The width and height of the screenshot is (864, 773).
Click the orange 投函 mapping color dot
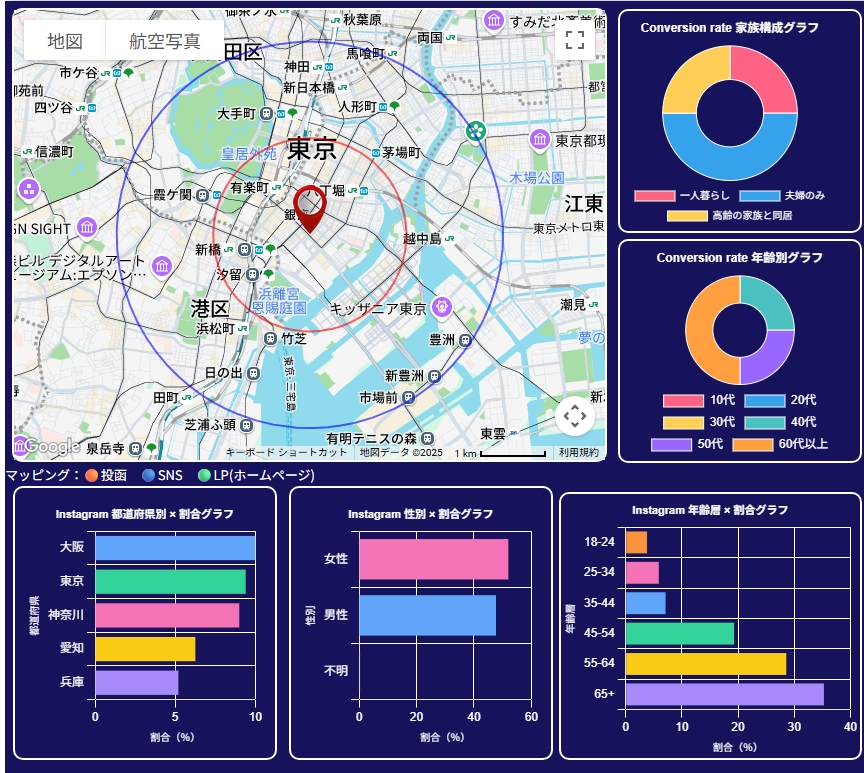pyautogui.click(x=92, y=475)
